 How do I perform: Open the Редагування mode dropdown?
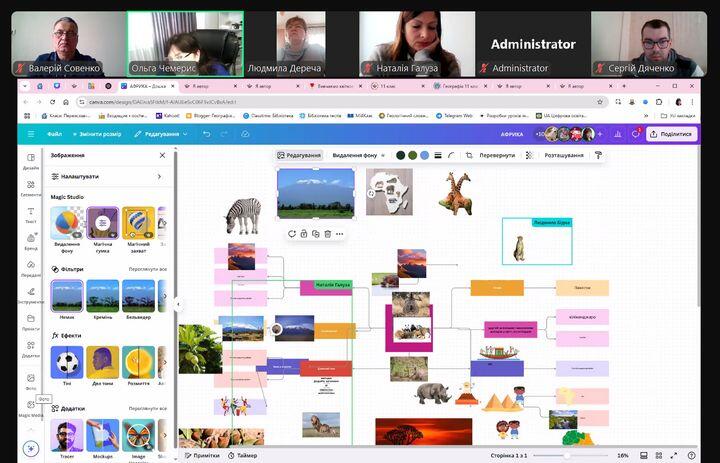(161, 134)
